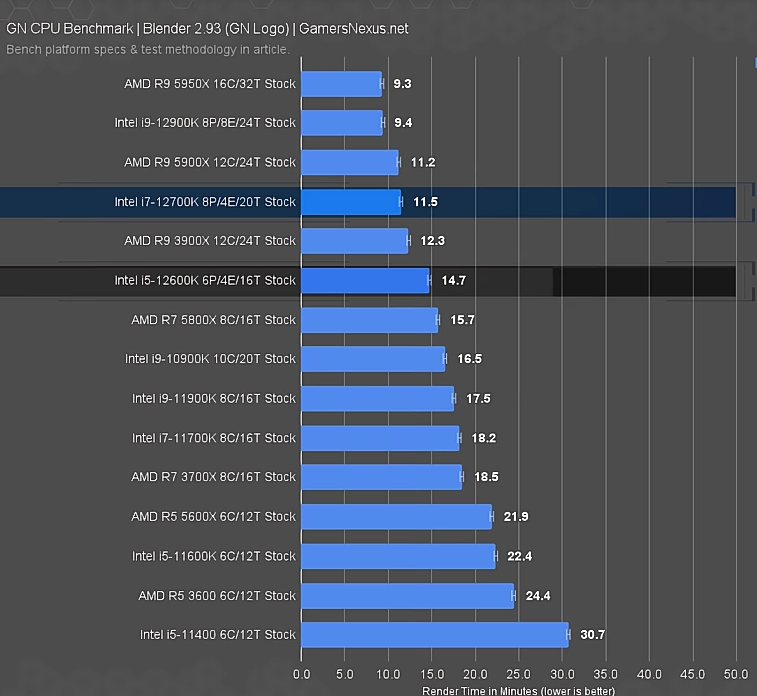Viewport: 757px width, 696px height.
Task: Click the 24.4 value next to the R5 3600 bar
Action: tap(538, 596)
